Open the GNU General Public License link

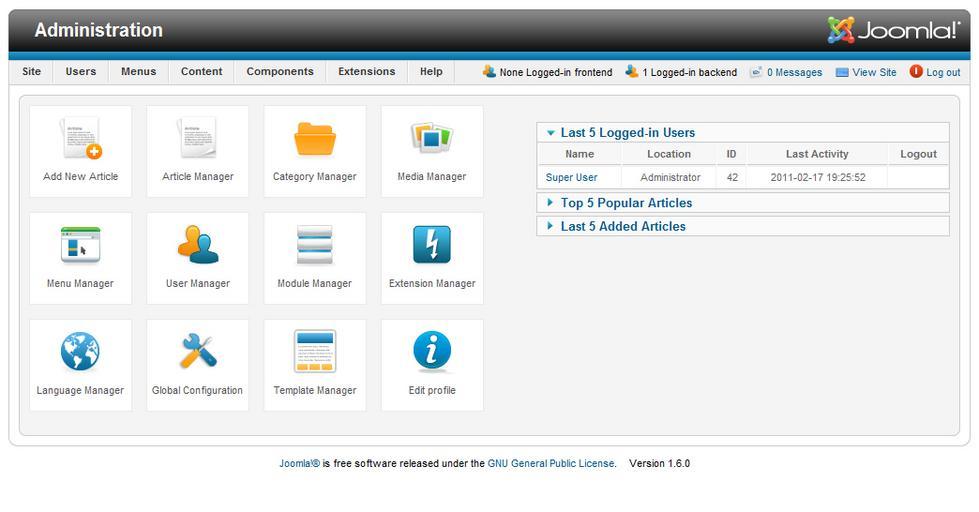[x=551, y=464]
